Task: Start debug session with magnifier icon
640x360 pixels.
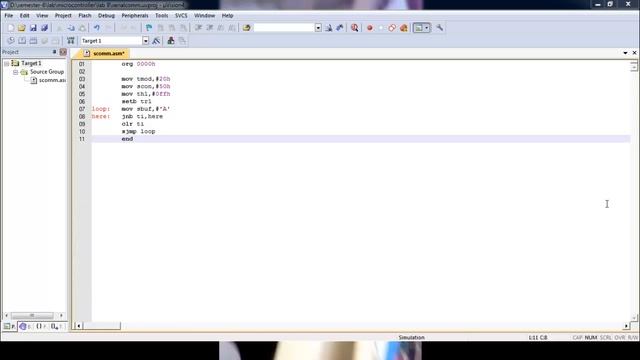Action: (x=354, y=28)
